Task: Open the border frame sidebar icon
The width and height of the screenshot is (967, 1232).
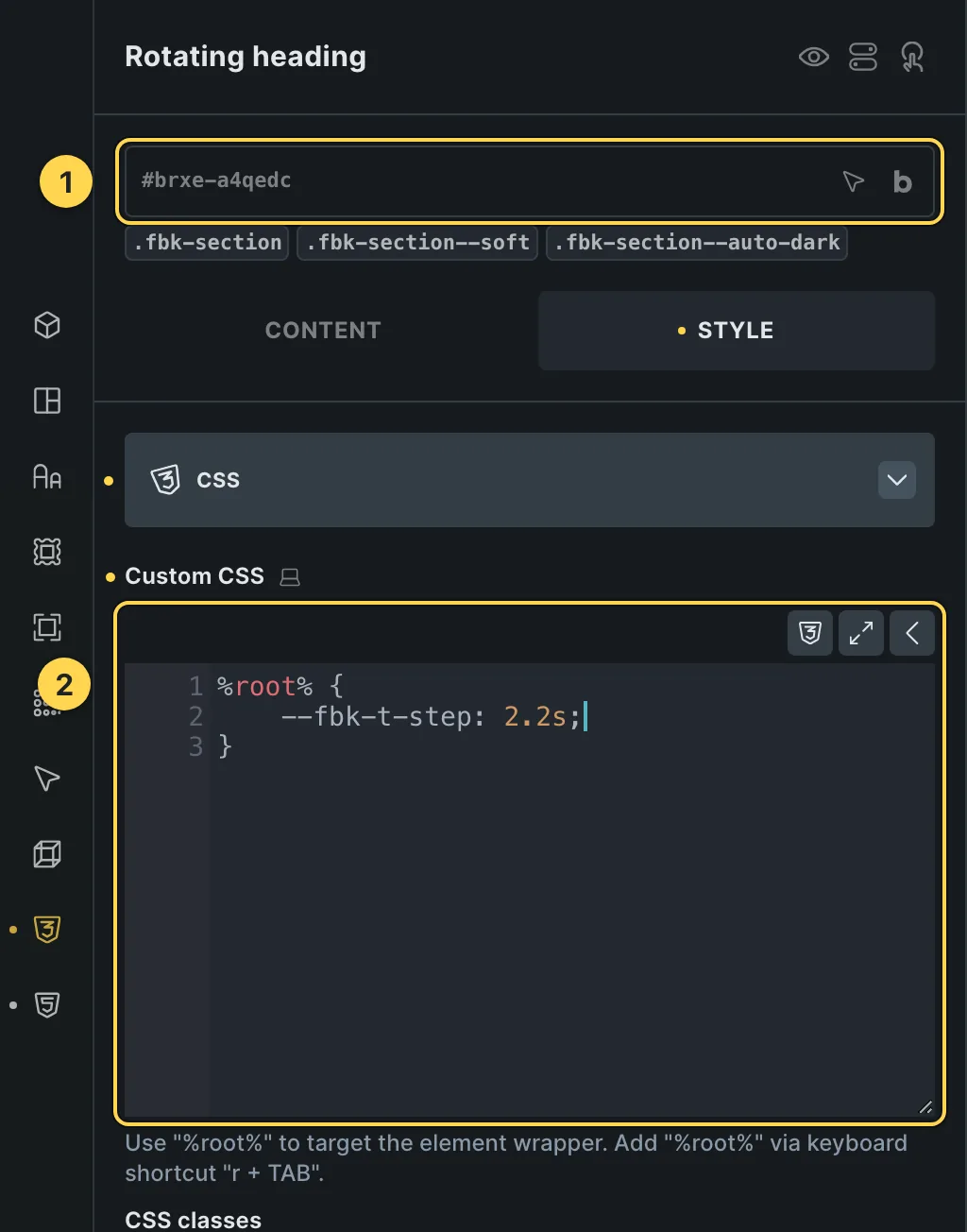Action: (x=47, y=552)
